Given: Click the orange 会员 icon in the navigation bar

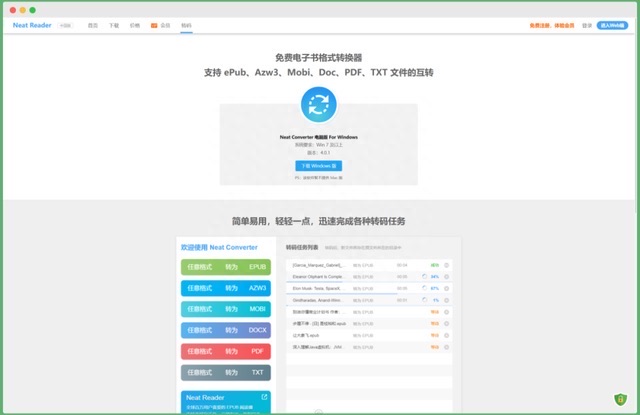Looking at the screenshot, I should [154, 24].
